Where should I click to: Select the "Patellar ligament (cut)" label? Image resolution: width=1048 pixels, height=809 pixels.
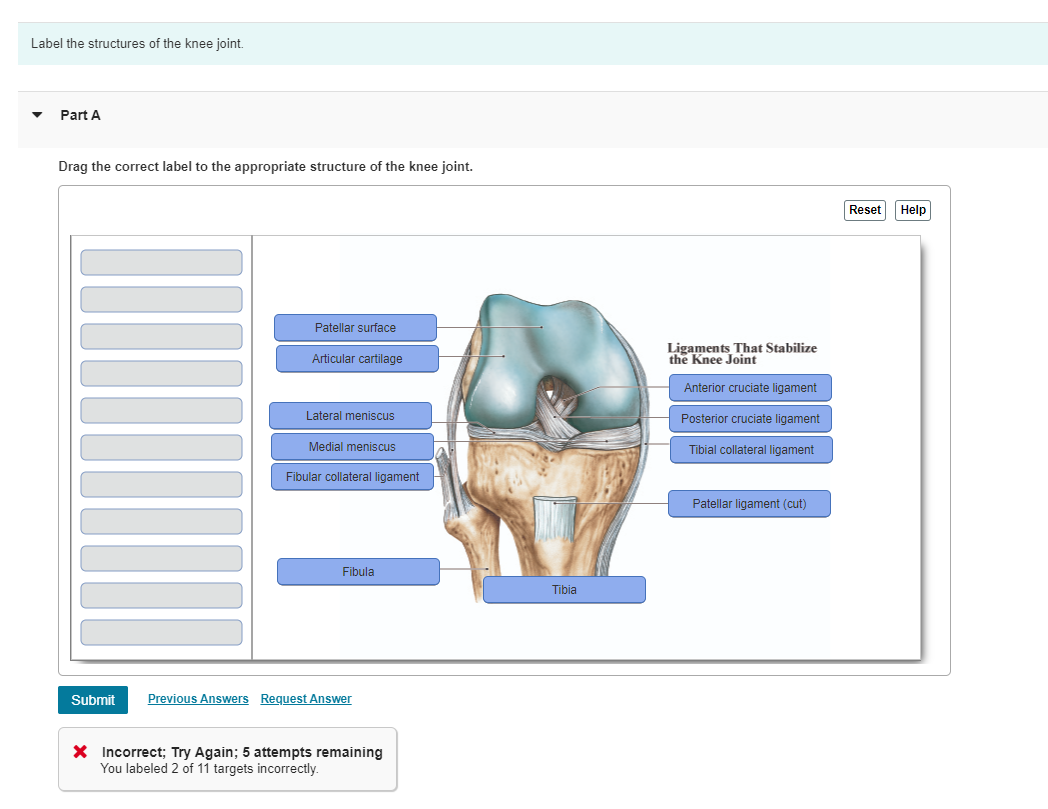tap(749, 503)
